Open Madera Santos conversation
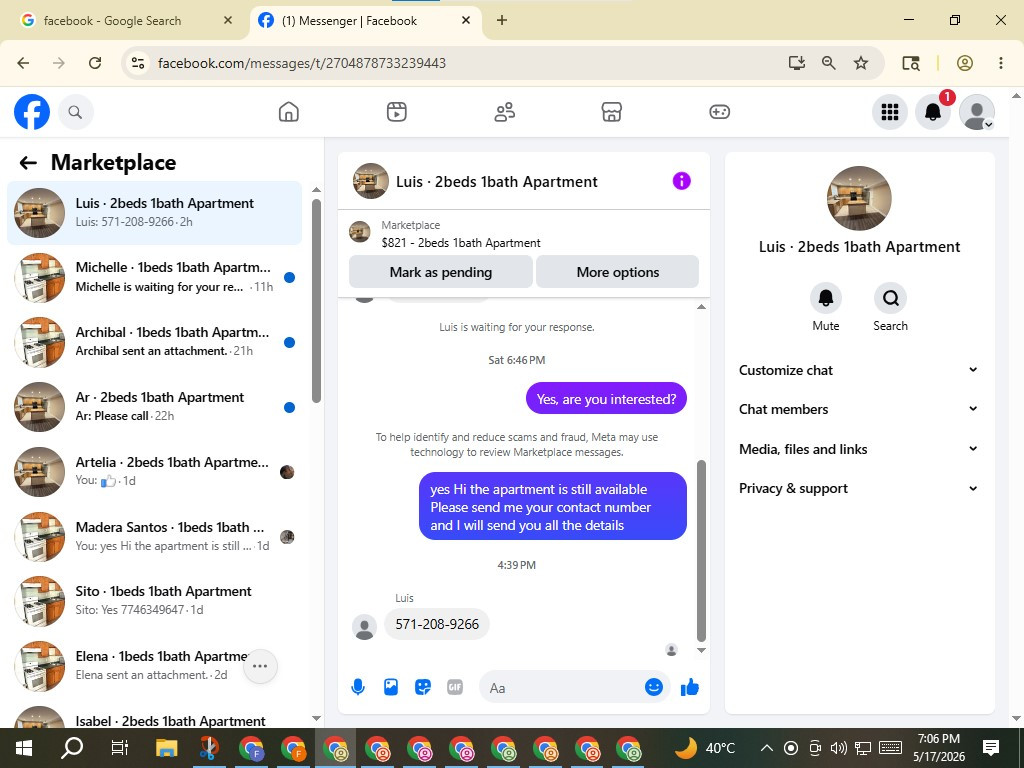 pos(155,536)
